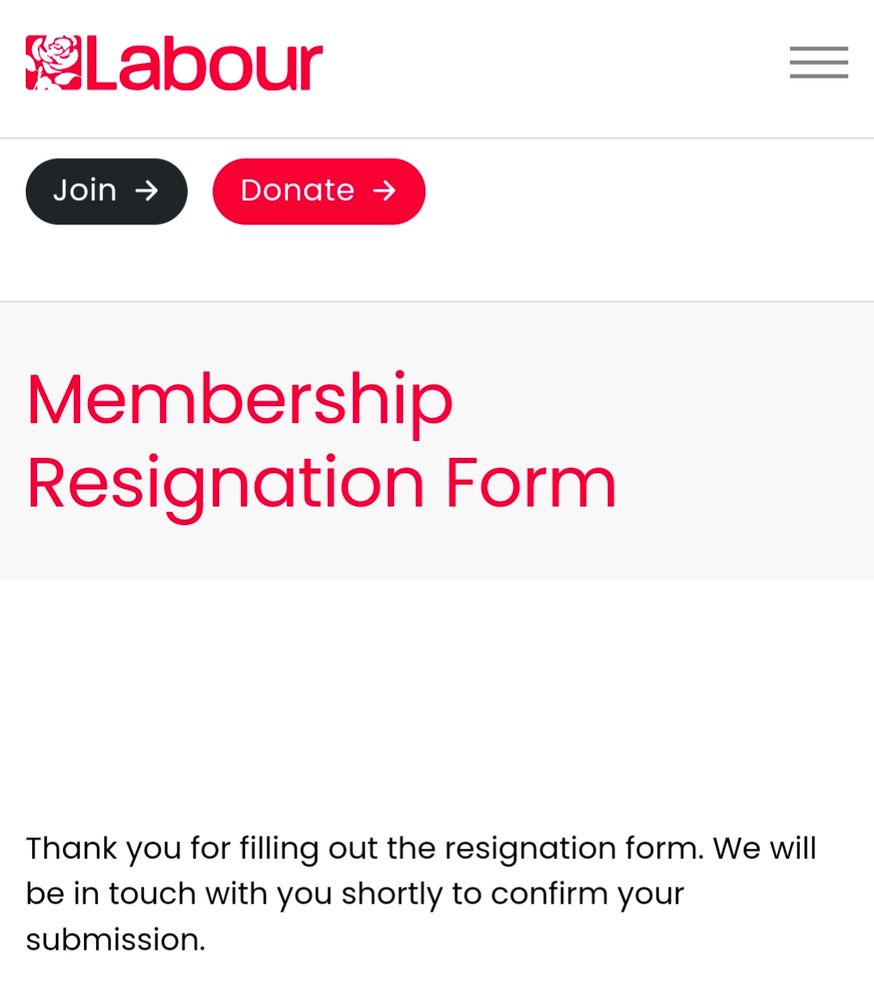
Task: Go home via the Labour wordmark
Action: pos(204,63)
